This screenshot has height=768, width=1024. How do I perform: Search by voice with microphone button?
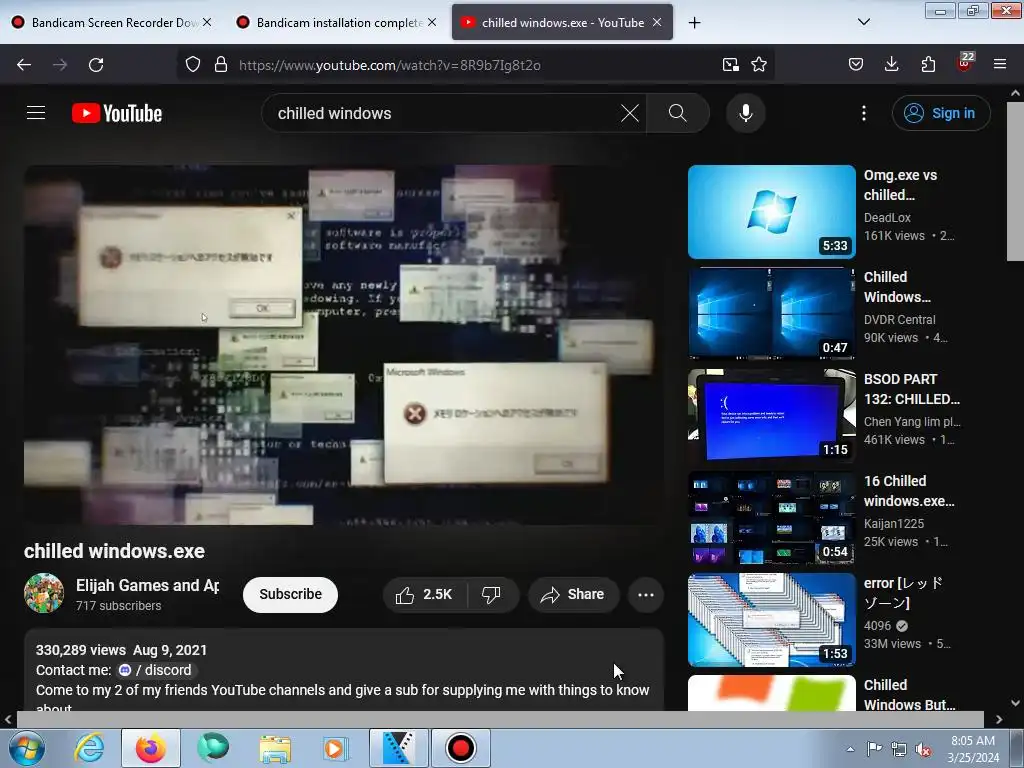point(745,113)
